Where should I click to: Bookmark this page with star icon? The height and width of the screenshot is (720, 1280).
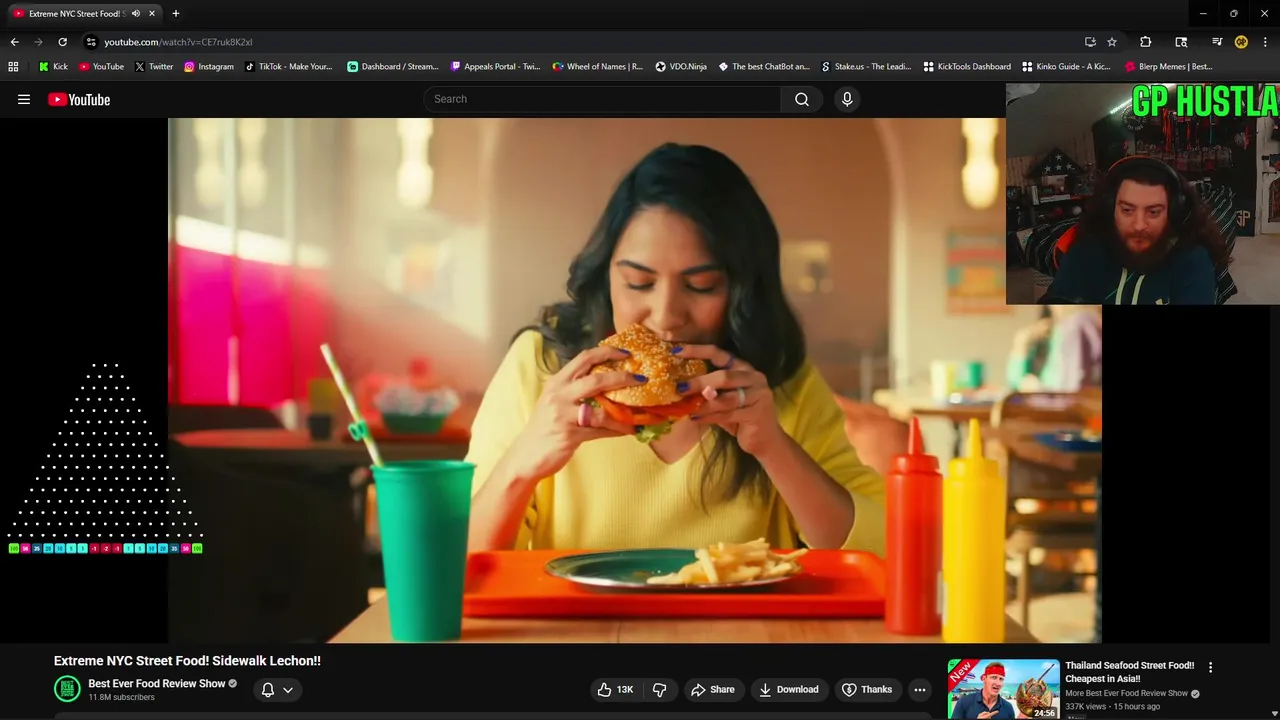(1112, 42)
